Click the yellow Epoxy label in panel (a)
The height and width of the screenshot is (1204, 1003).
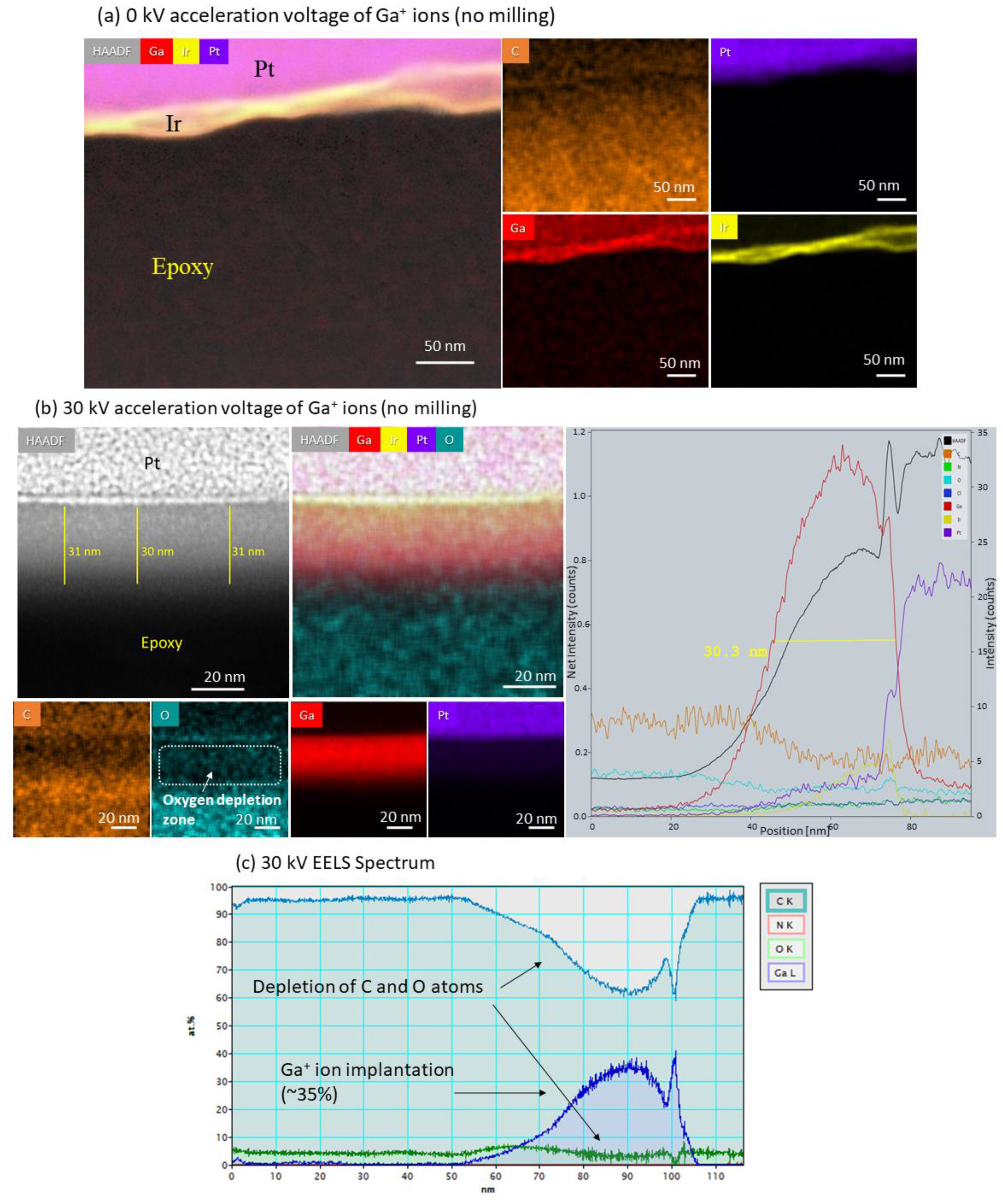182,267
